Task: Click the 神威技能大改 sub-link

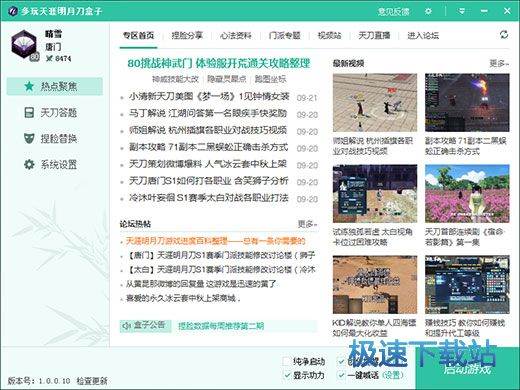Action: [x=175, y=79]
